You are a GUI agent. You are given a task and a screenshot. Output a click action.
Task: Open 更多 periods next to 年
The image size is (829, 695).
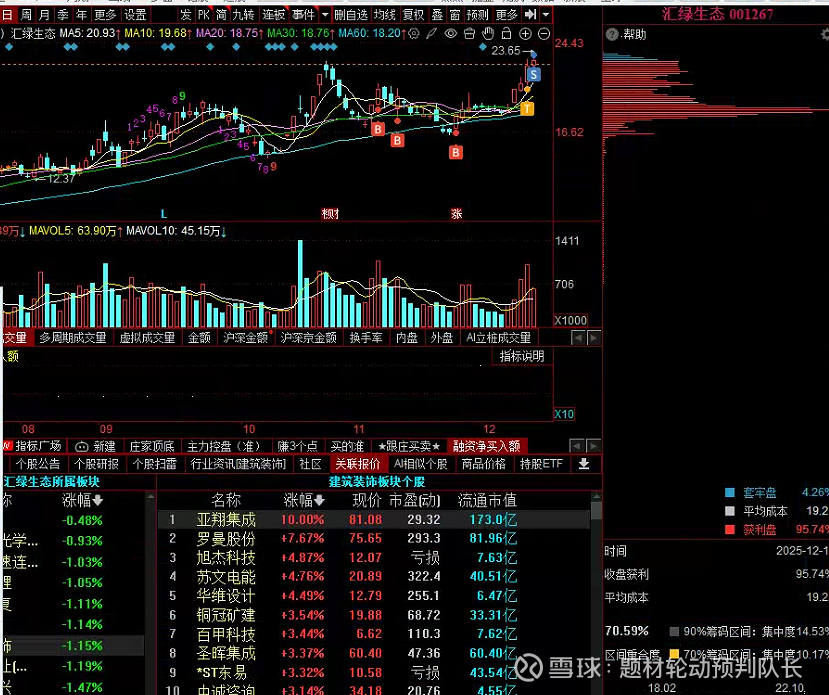pos(105,15)
